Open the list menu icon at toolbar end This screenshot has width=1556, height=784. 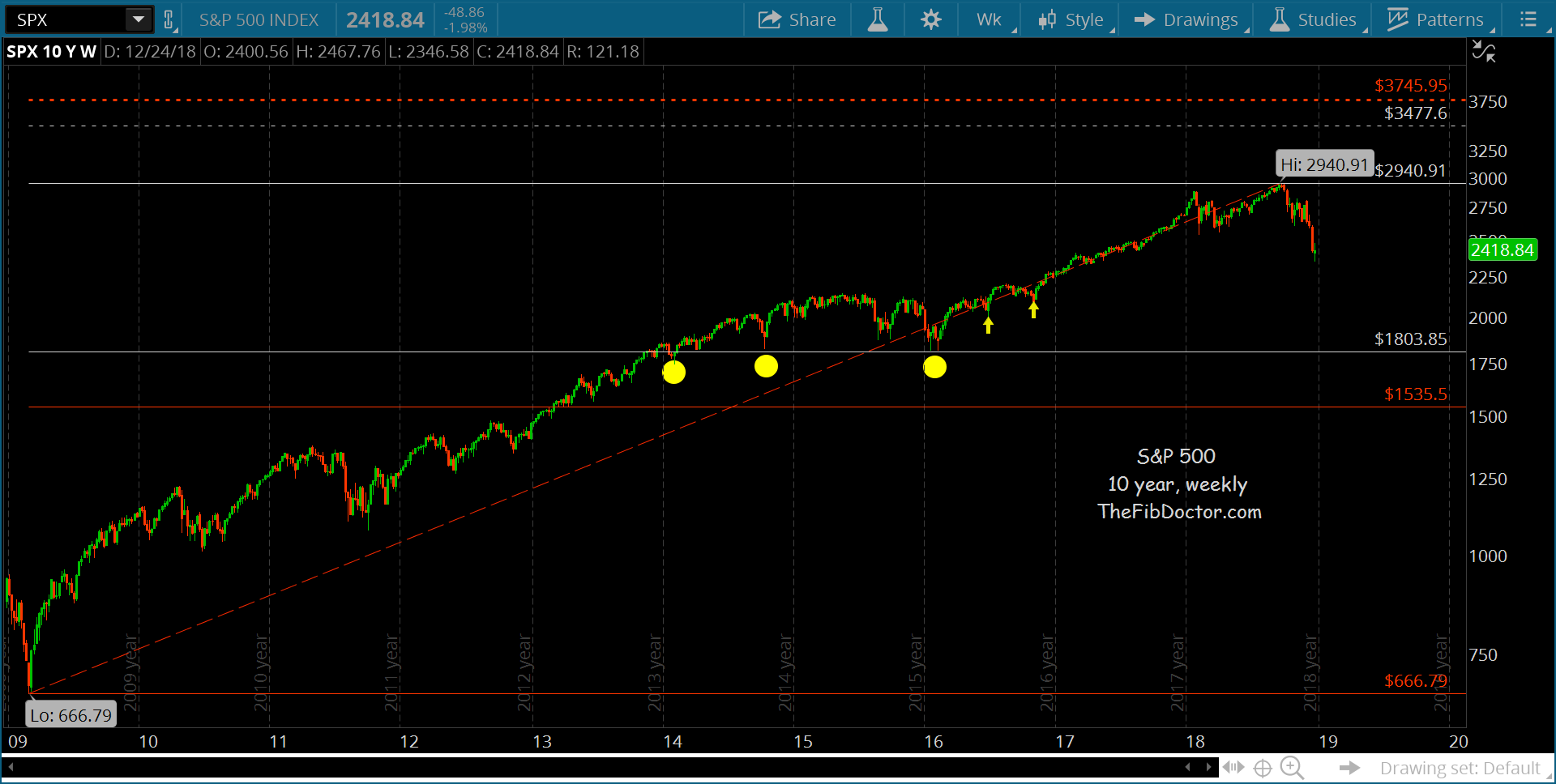click(x=1528, y=19)
